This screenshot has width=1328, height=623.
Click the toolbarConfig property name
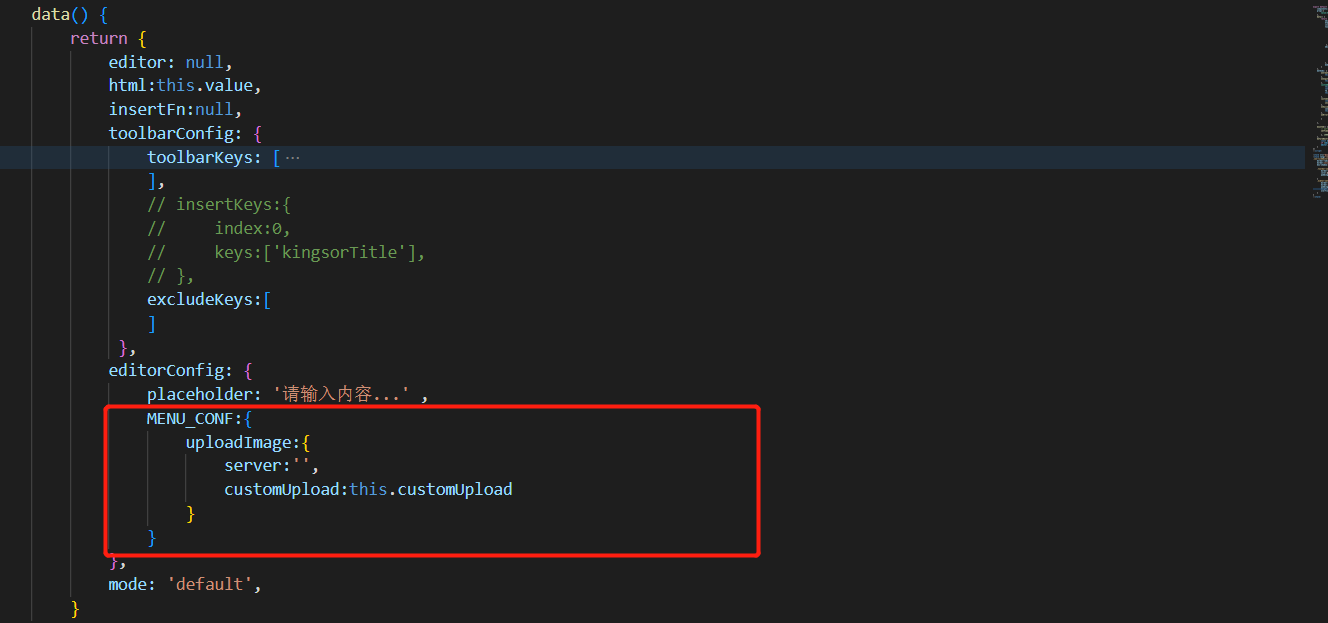(174, 133)
